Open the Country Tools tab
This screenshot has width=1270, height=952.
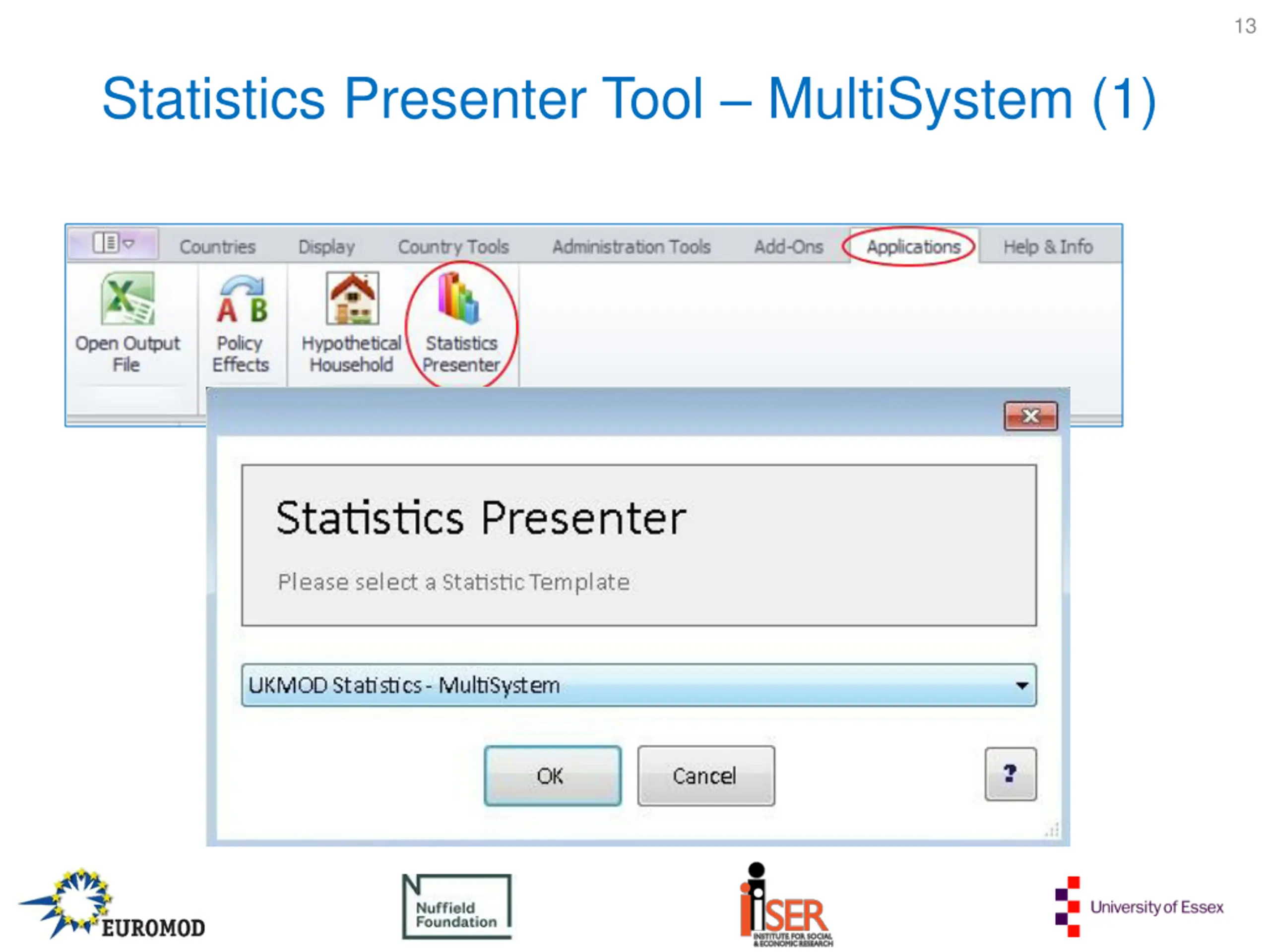click(453, 247)
